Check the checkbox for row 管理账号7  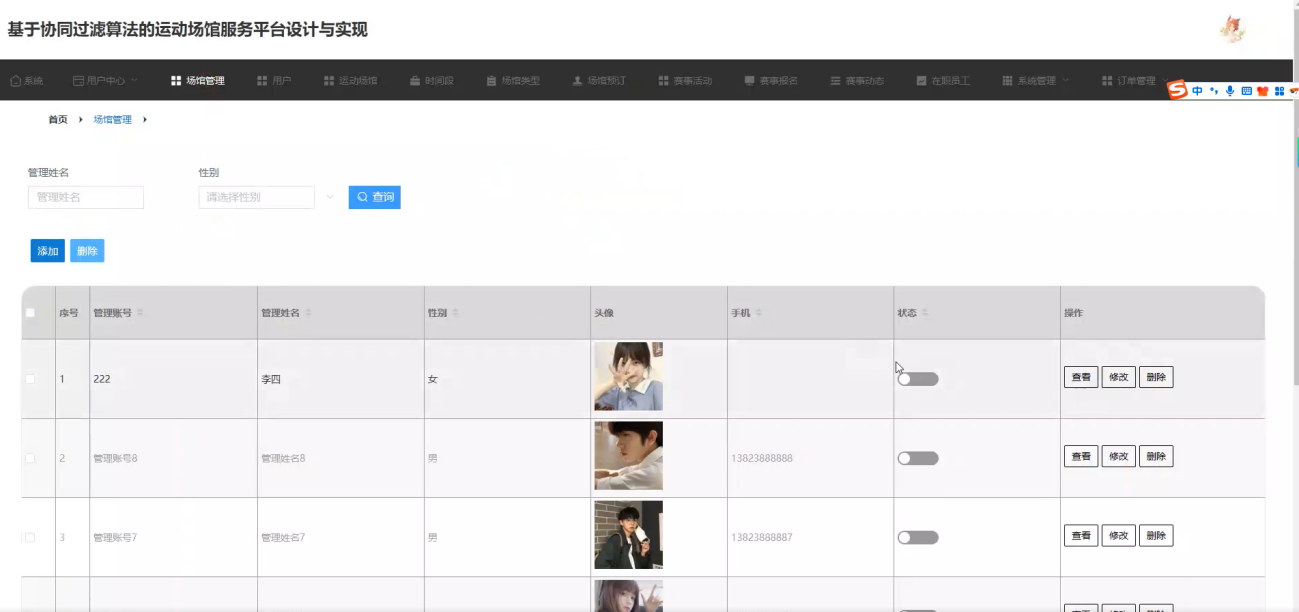30,537
